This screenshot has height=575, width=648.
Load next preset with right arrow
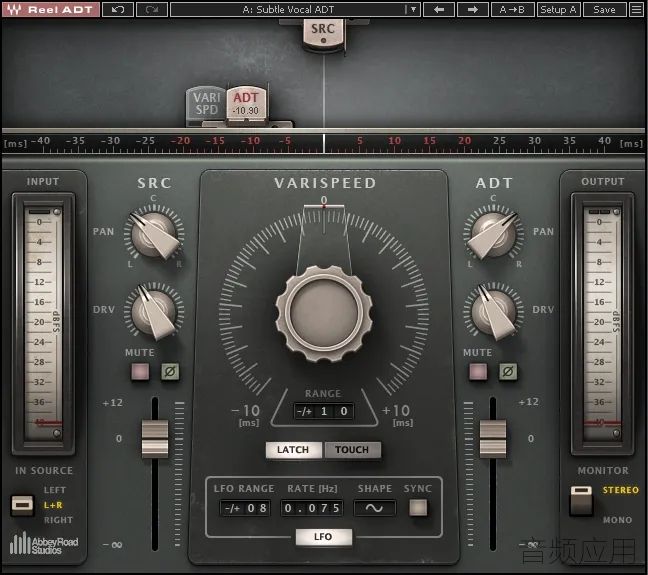pos(473,10)
